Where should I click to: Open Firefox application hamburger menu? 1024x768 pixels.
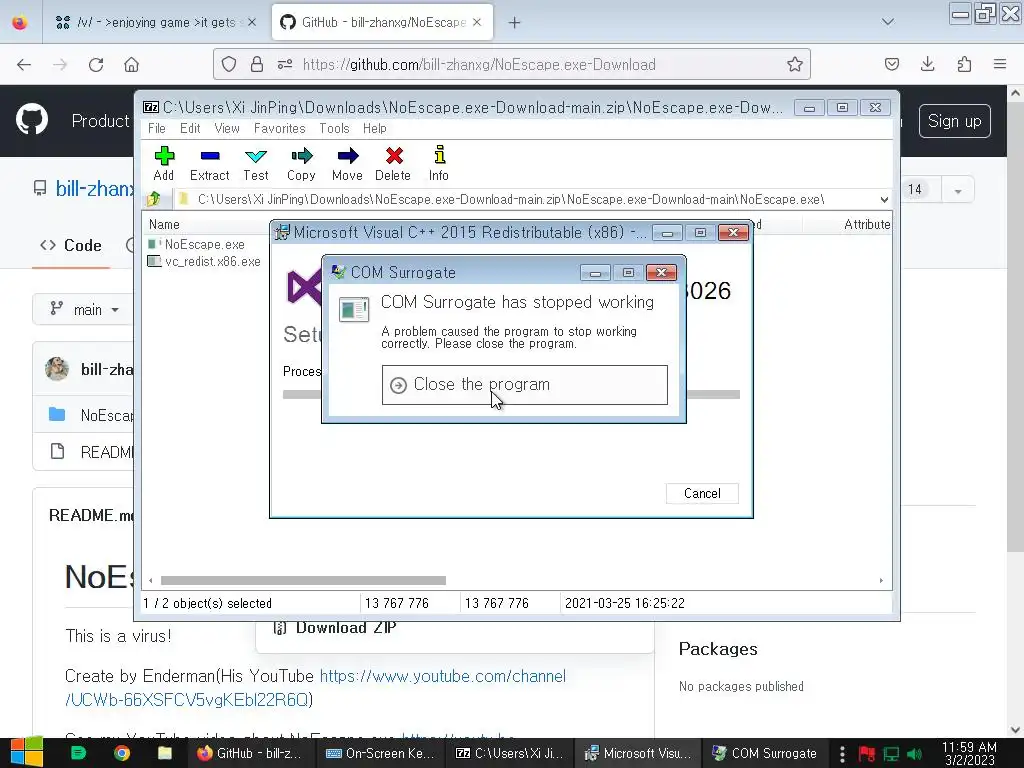click(1000, 64)
